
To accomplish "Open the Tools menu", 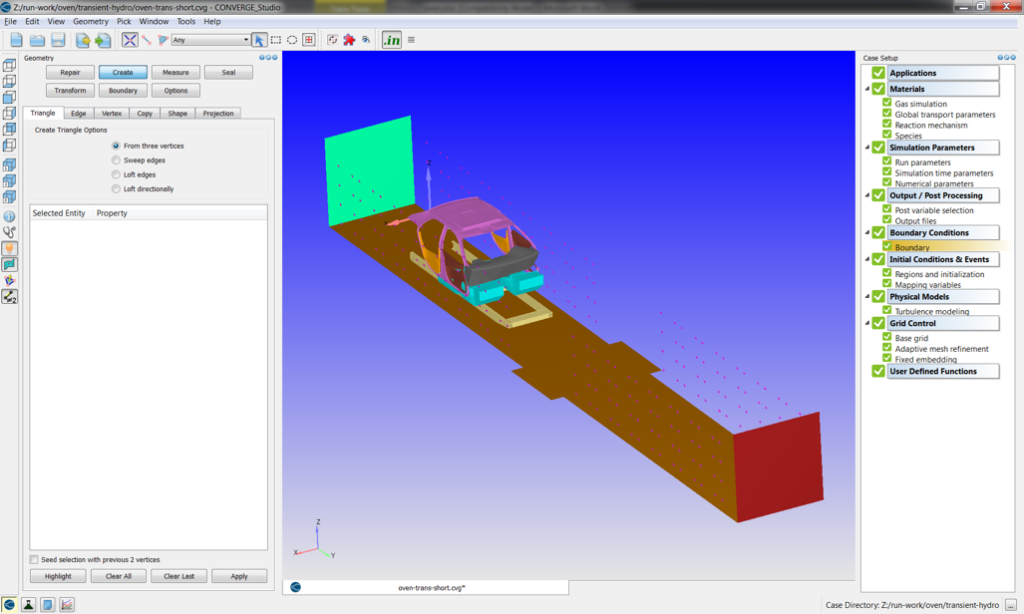I will click(x=186, y=22).
